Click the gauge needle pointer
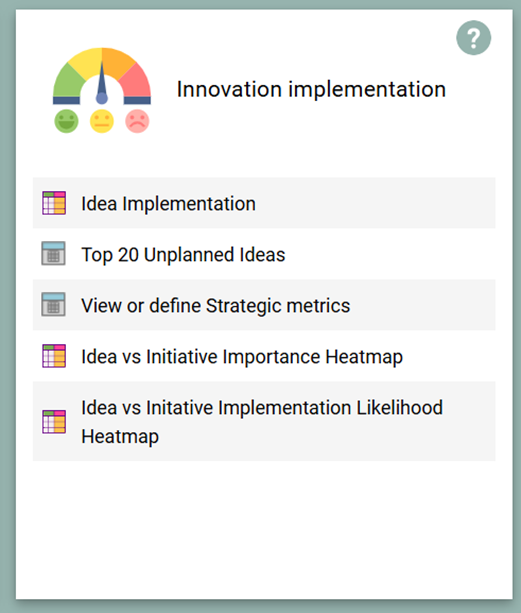Screen dimensions: 521x613 [x=102, y=84]
